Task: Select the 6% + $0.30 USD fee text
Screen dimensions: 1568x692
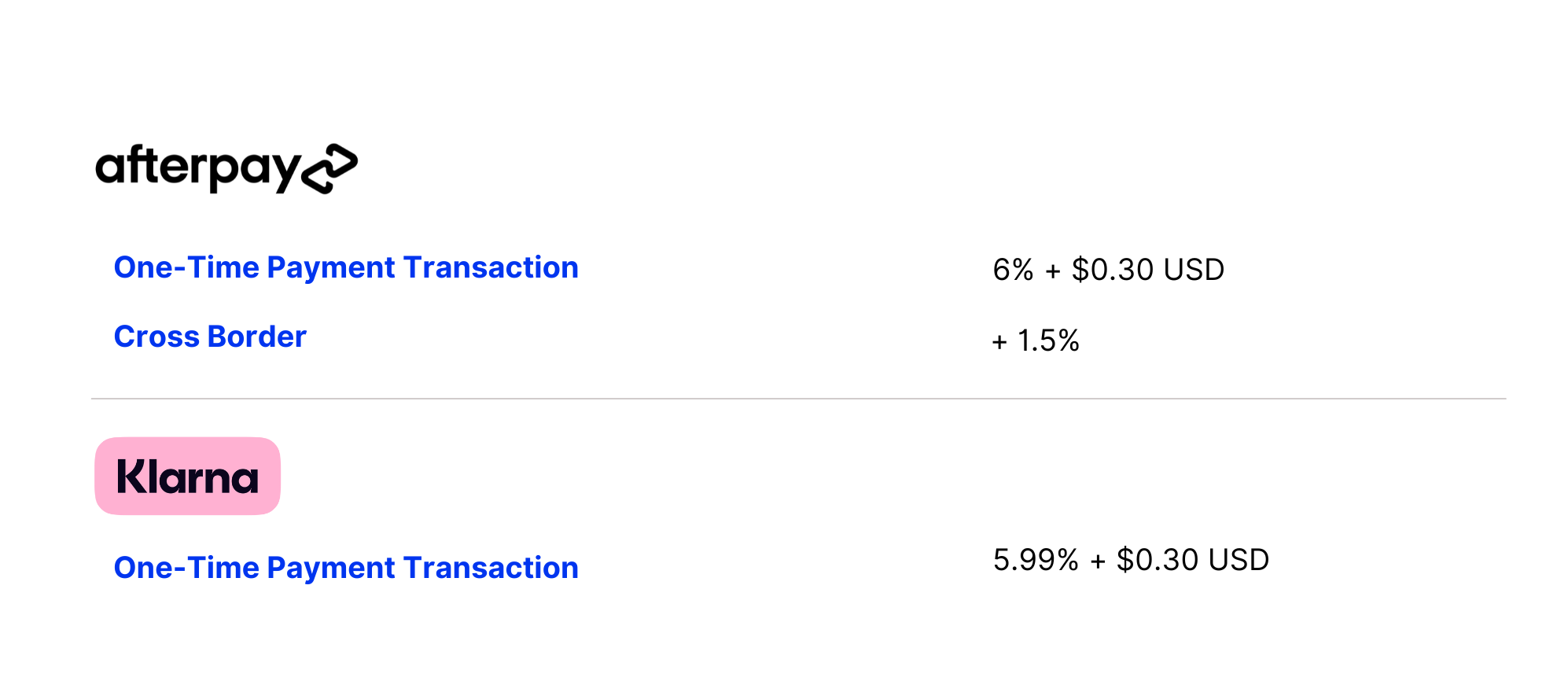Action: point(1109,270)
